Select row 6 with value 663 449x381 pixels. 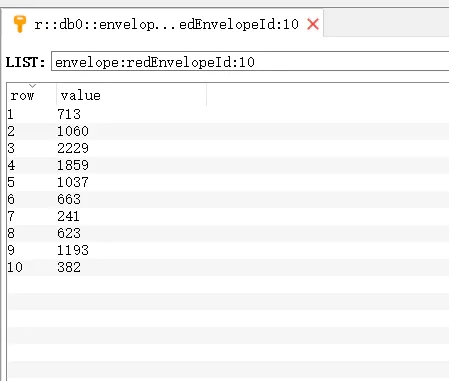(x=228, y=199)
